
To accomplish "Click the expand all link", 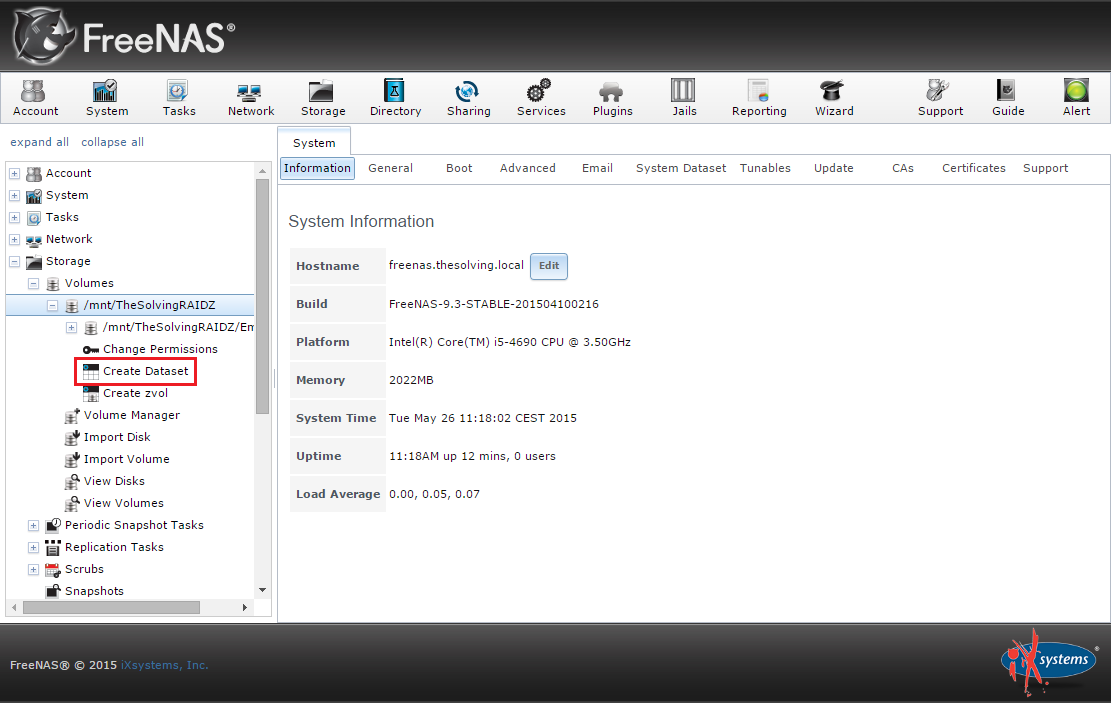I will click(40, 142).
